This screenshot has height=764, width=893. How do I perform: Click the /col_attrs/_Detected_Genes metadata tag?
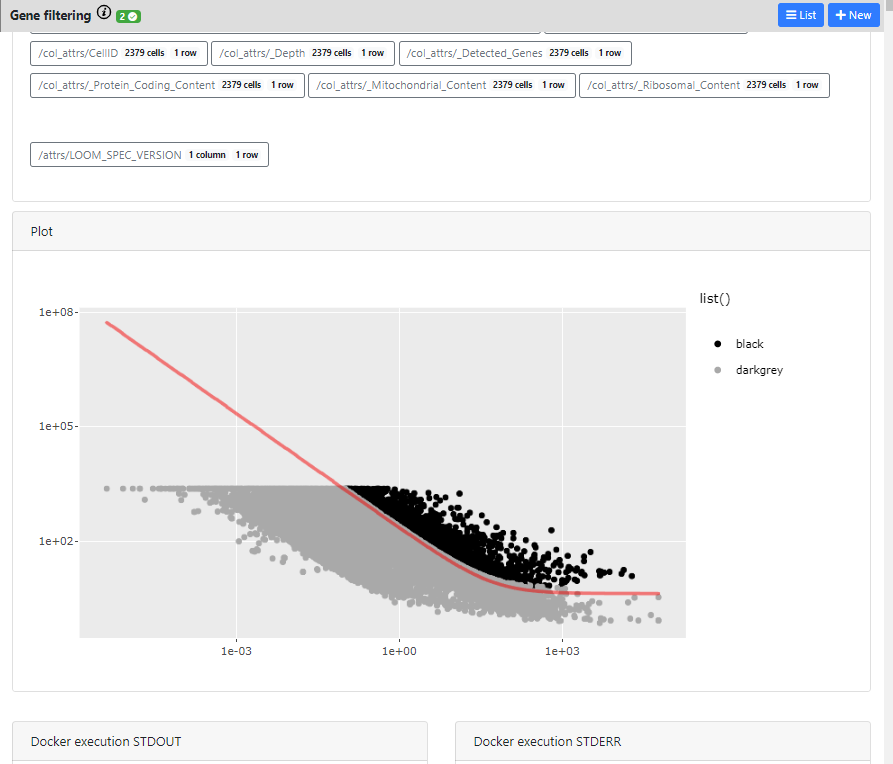pos(514,53)
